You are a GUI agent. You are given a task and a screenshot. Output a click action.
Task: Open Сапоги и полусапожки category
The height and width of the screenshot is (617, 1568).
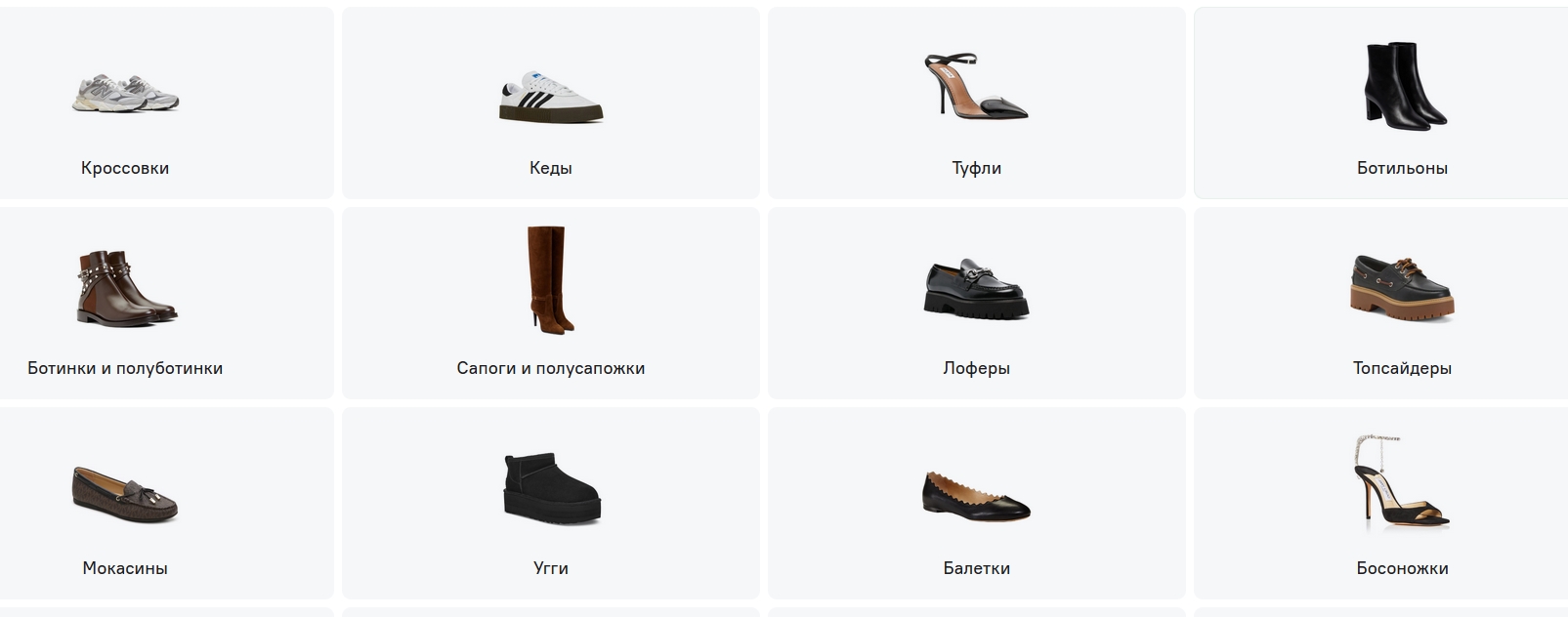pyautogui.click(x=551, y=368)
